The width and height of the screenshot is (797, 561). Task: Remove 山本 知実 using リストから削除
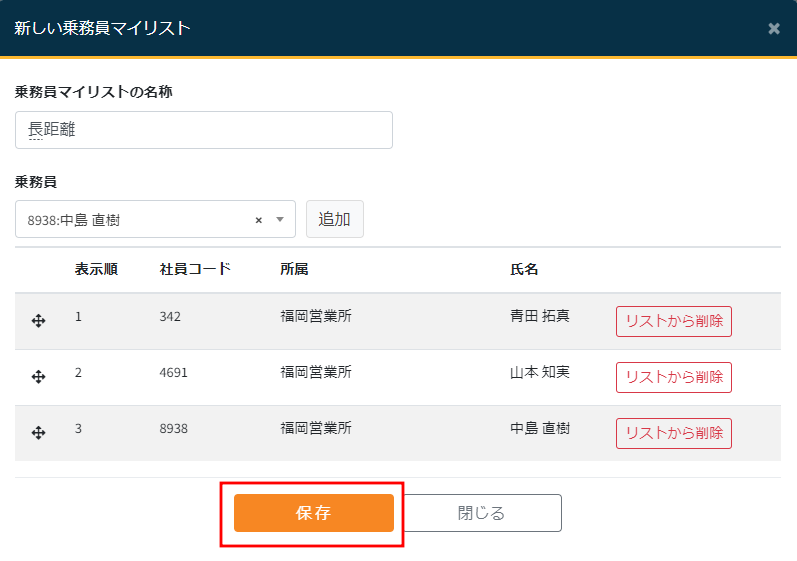point(673,377)
